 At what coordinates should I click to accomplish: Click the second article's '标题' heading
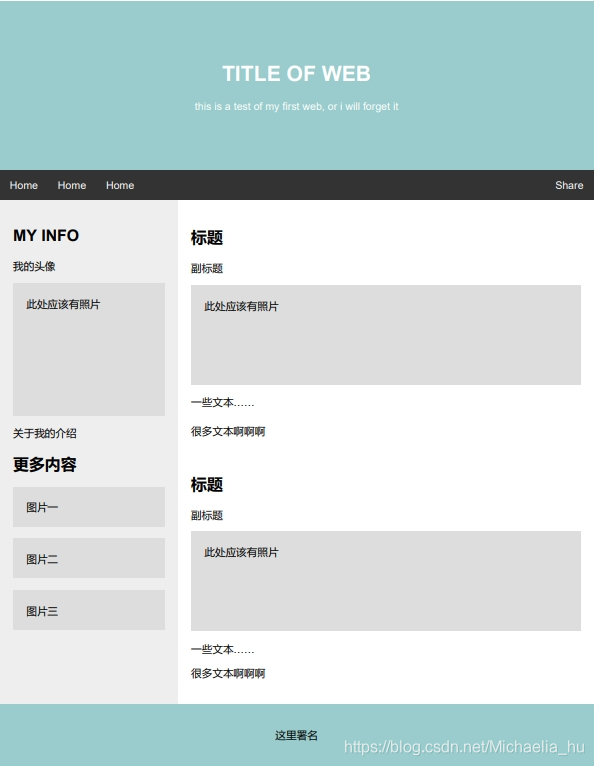[x=207, y=485]
